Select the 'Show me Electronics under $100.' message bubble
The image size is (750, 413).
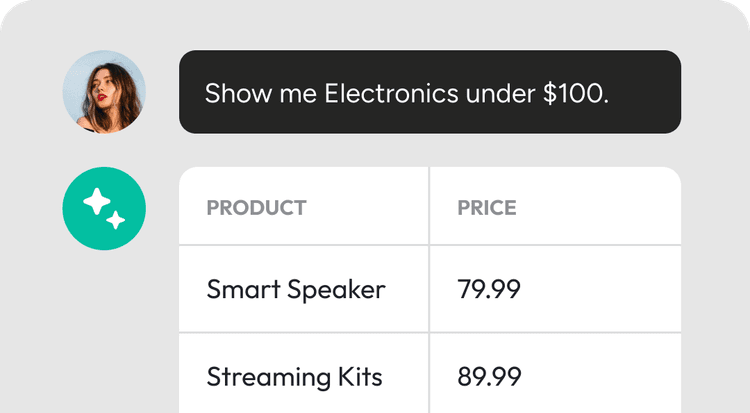430,92
